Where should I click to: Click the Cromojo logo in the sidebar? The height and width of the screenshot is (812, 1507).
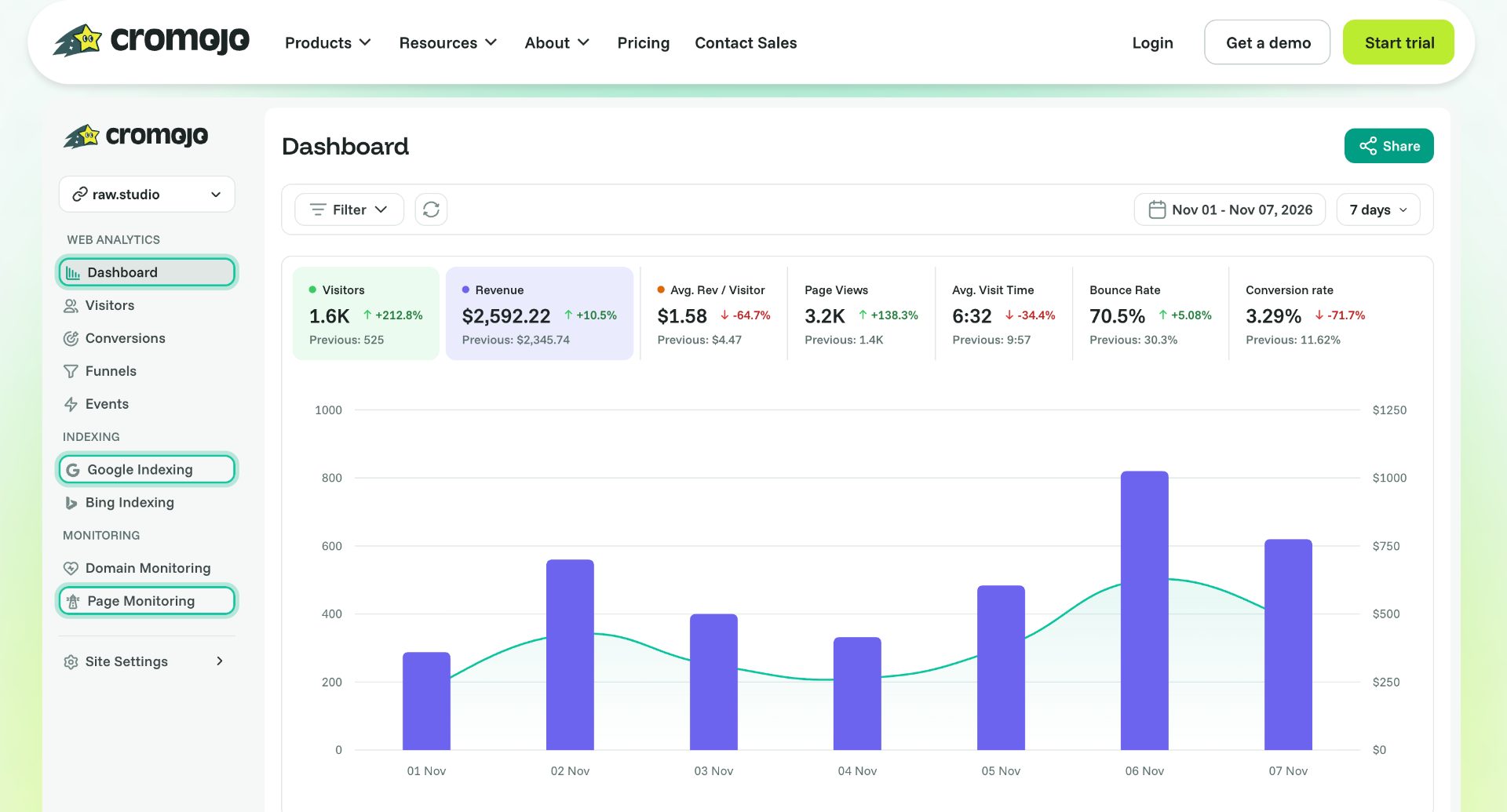tap(136, 136)
